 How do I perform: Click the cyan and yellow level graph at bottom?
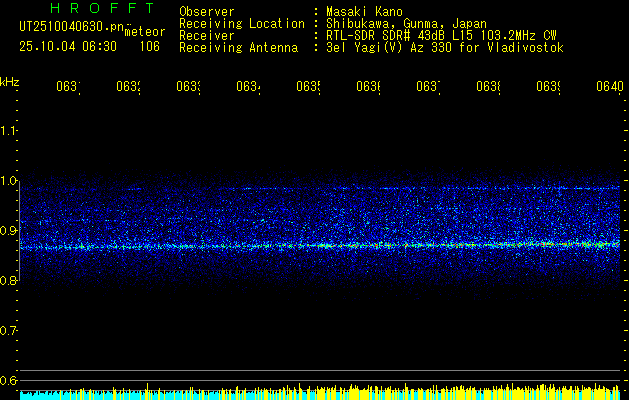point(320,392)
